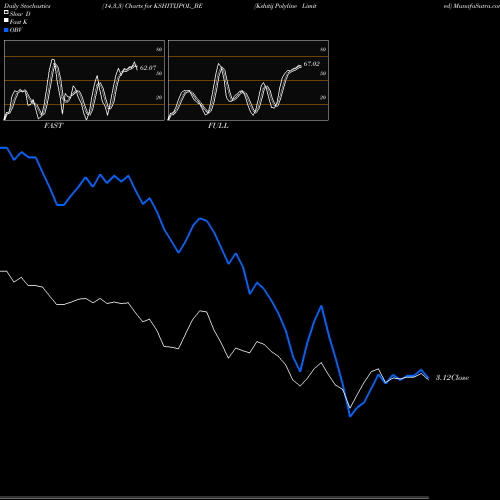This screenshot has height=500, width=500.
Task: Click the '3.12Close' price label
Action: point(452,377)
